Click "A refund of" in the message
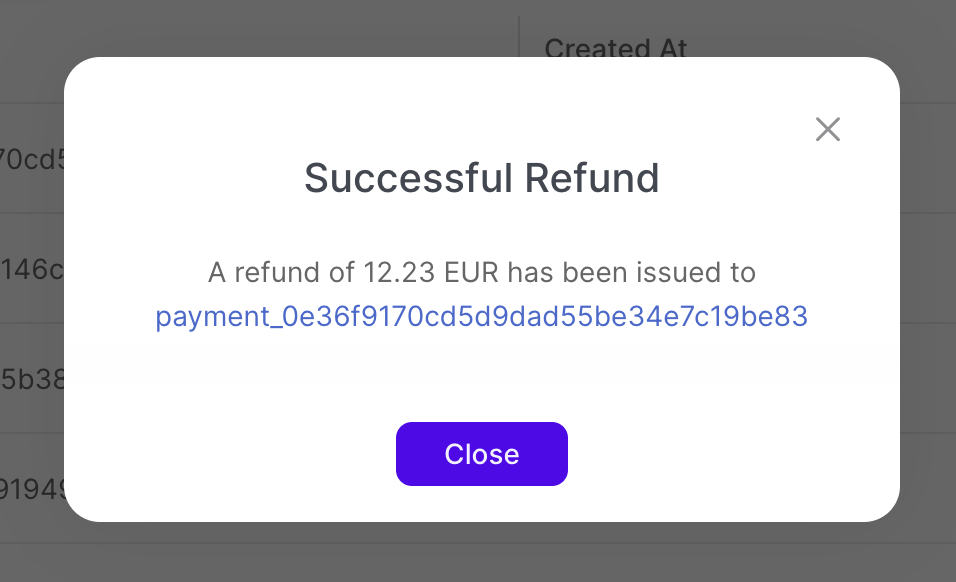This screenshot has height=582, width=956. pyautogui.click(x=270, y=272)
